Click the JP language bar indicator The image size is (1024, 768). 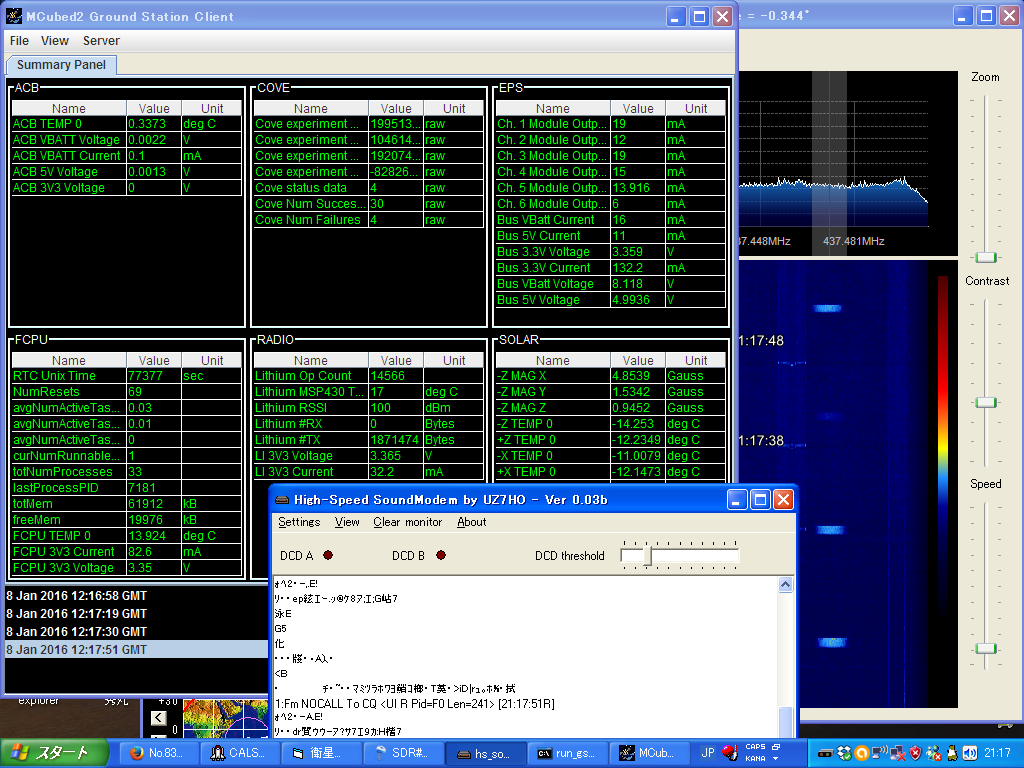(x=708, y=753)
